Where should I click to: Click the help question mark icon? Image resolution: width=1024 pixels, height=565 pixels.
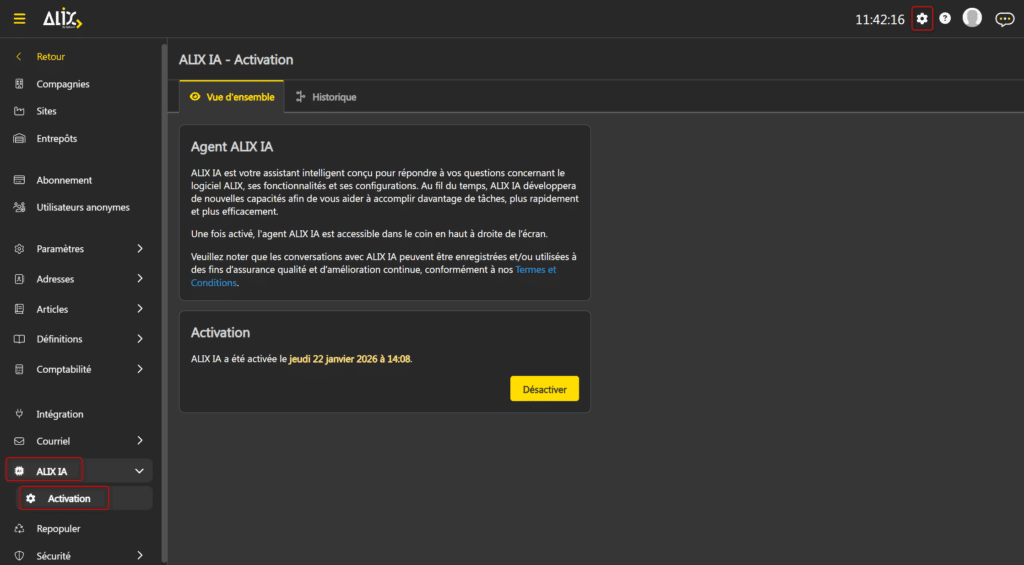click(945, 19)
